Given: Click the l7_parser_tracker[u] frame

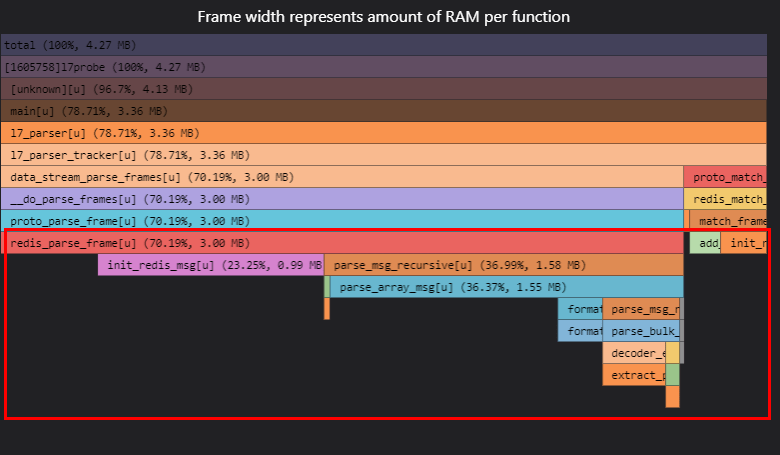Looking at the screenshot, I should (x=386, y=155).
